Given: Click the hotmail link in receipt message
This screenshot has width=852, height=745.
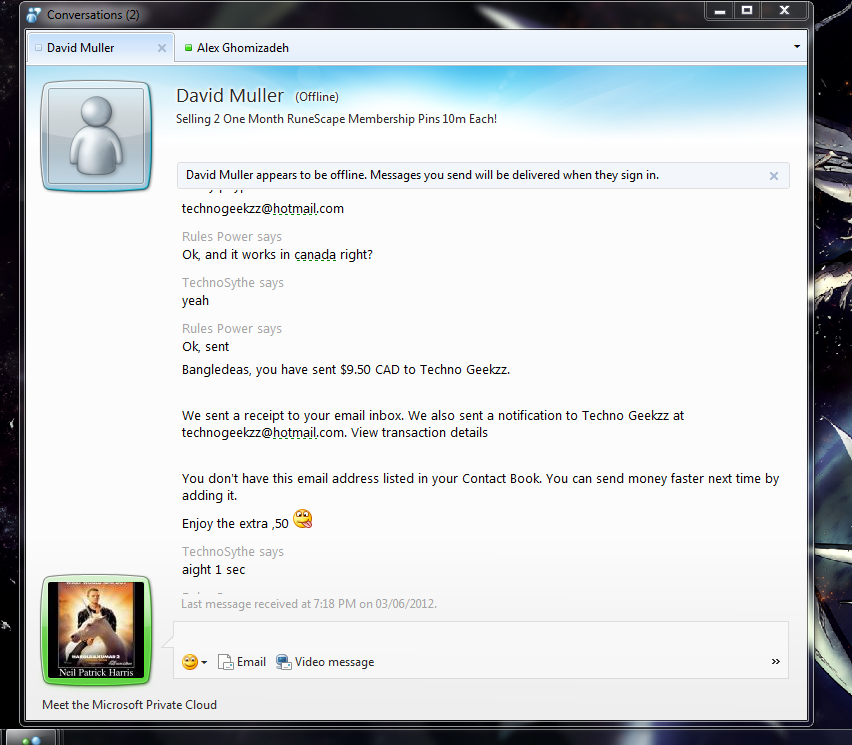Looking at the screenshot, I should click(262, 433).
